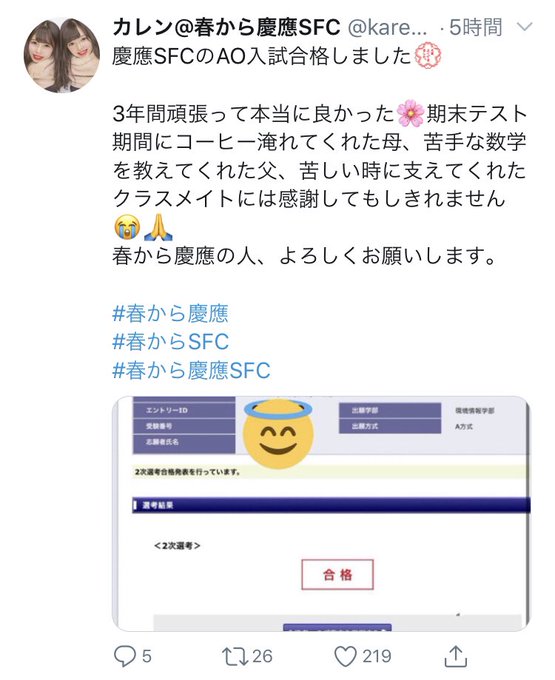The width and height of the screenshot is (555, 680).
Task: Open tweet options chevron menu
Action: [x=525, y=27]
